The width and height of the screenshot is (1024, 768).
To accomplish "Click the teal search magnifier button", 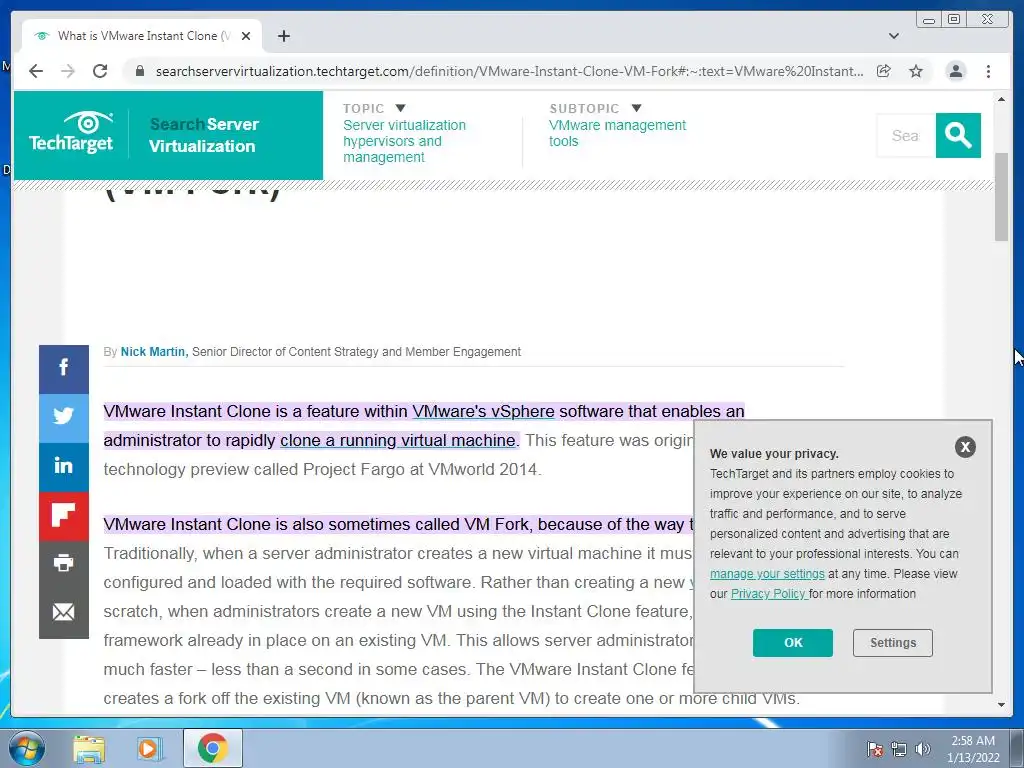I will tap(957, 135).
